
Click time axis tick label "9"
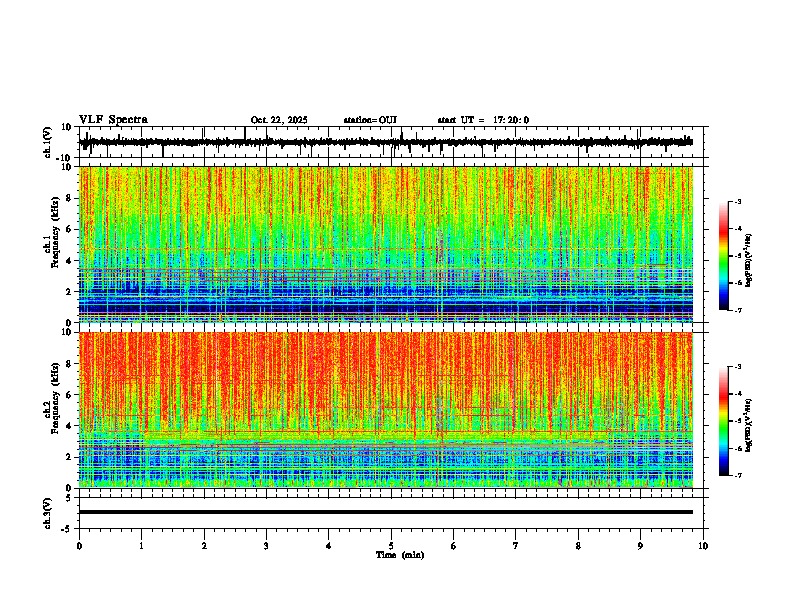[640, 546]
